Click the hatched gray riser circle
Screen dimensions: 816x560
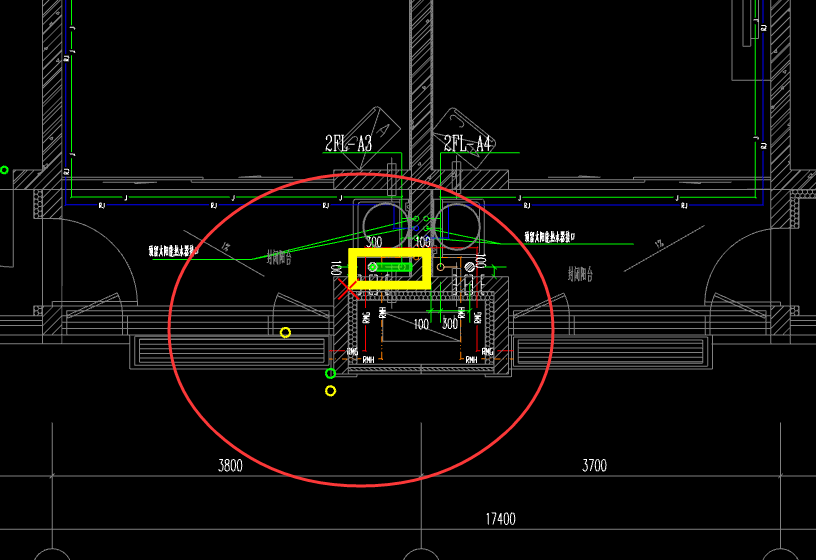point(470,267)
